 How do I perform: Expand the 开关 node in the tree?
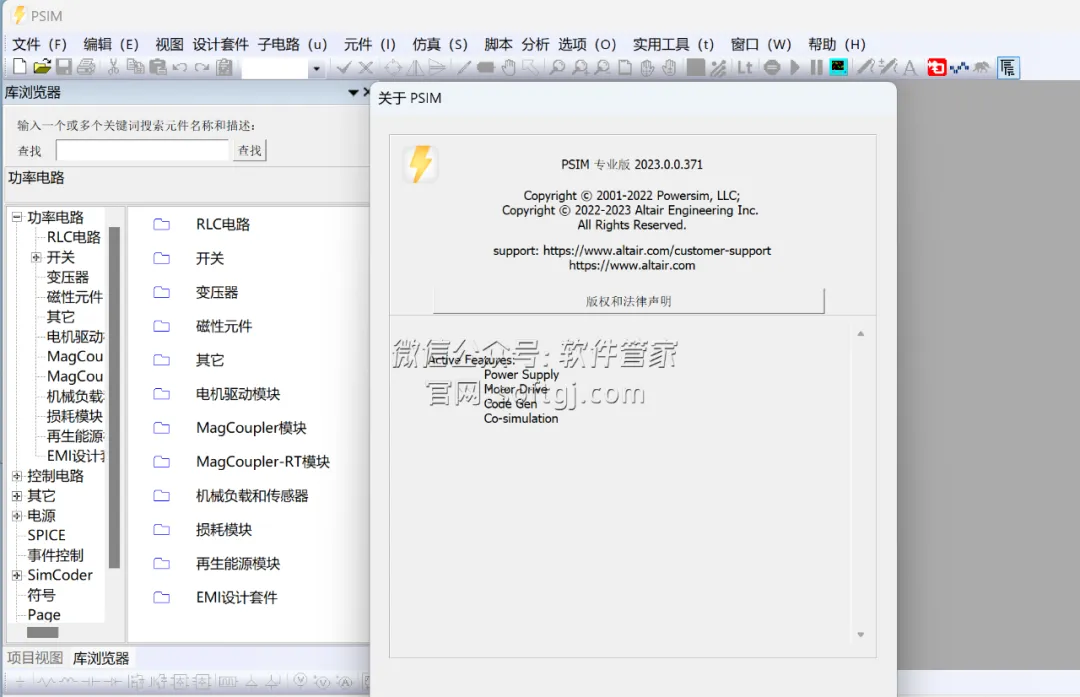tap(36, 257)
